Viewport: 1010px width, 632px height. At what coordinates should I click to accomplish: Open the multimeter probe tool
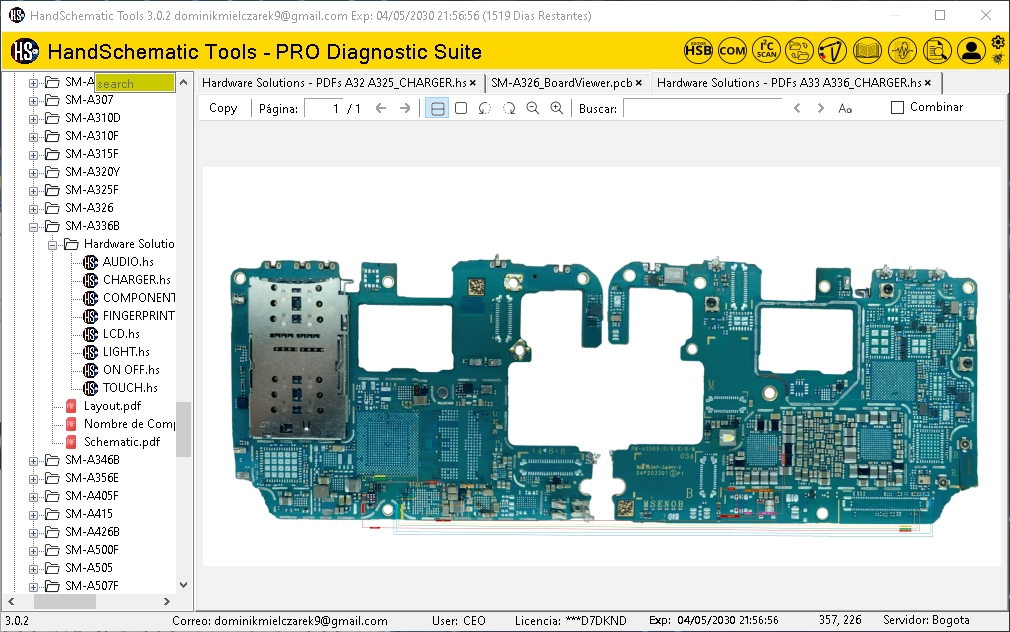tap(833, 50)
